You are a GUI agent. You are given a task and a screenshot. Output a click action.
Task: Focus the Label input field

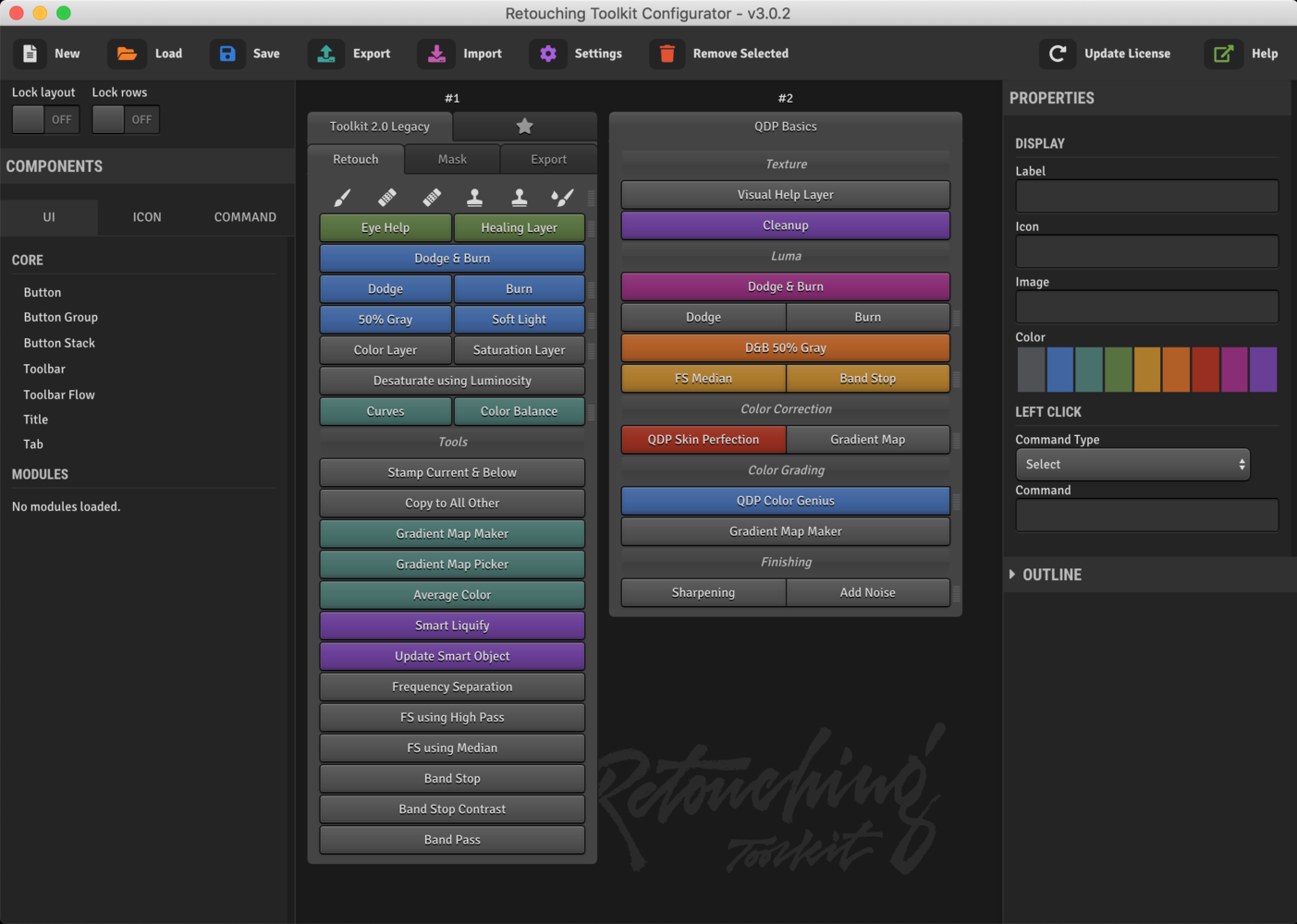click(1147, 196)
